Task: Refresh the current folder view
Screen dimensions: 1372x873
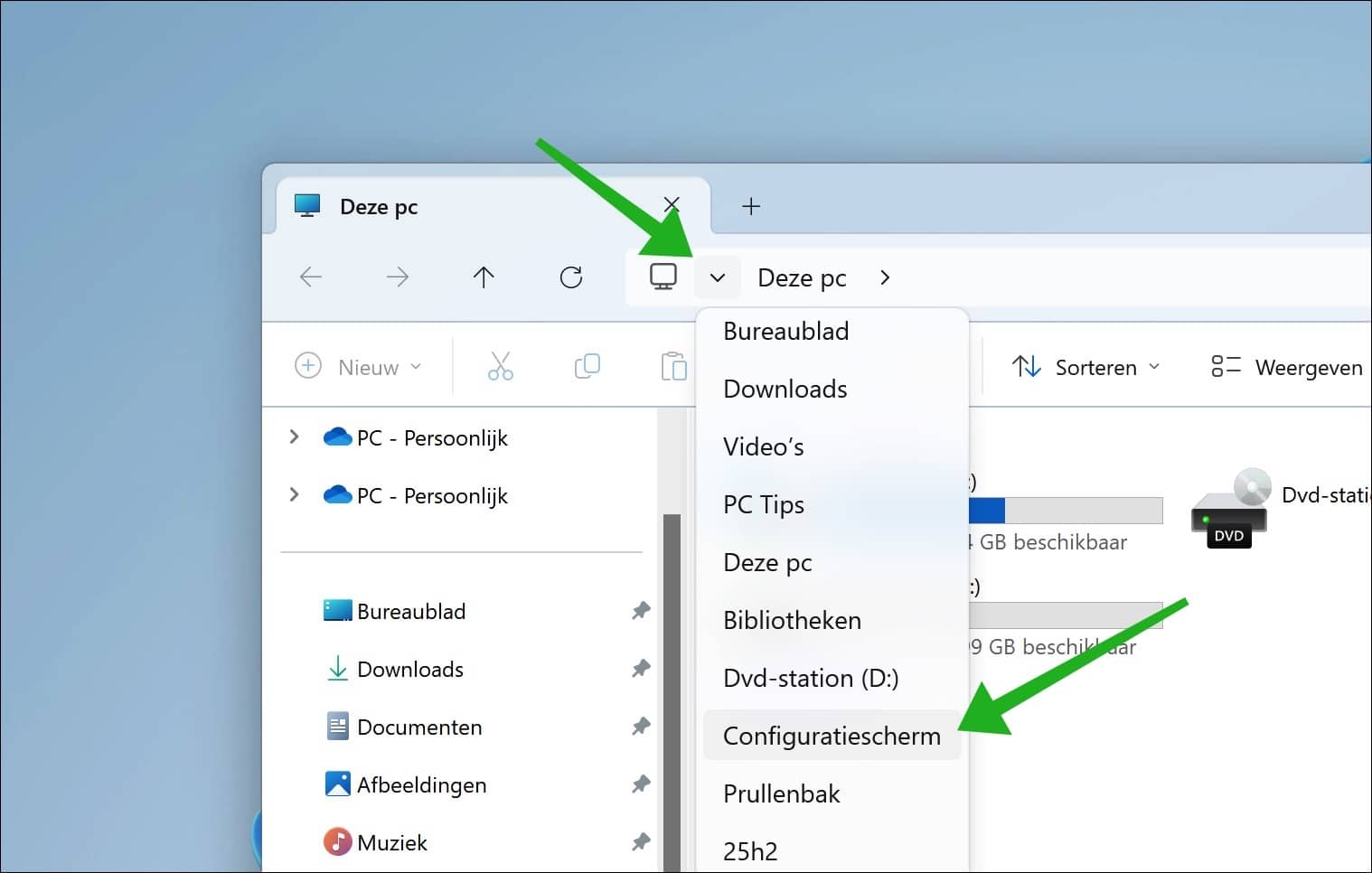Action: point(571,277)
